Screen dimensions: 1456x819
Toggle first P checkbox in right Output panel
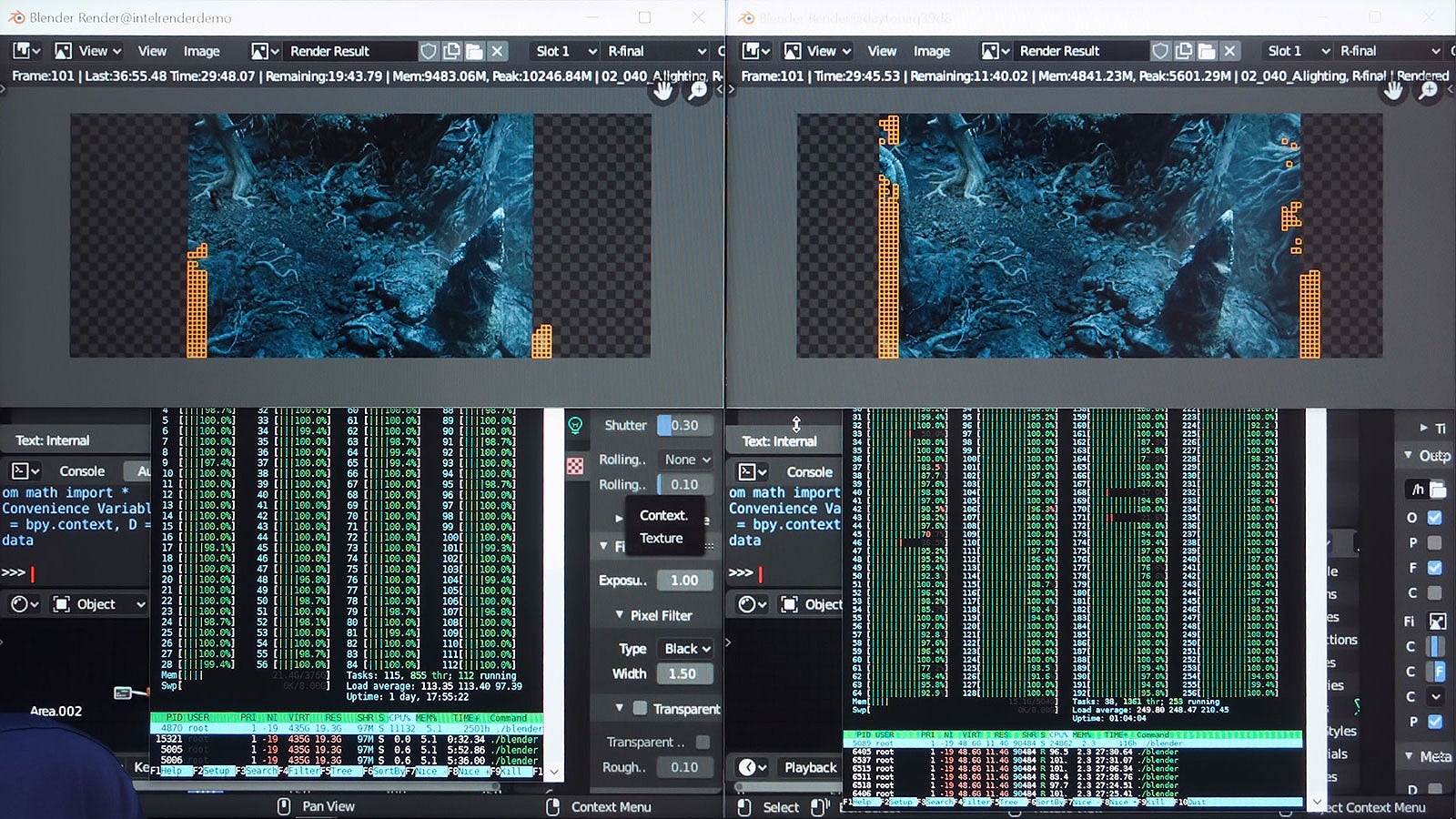tap(1434, 542)
